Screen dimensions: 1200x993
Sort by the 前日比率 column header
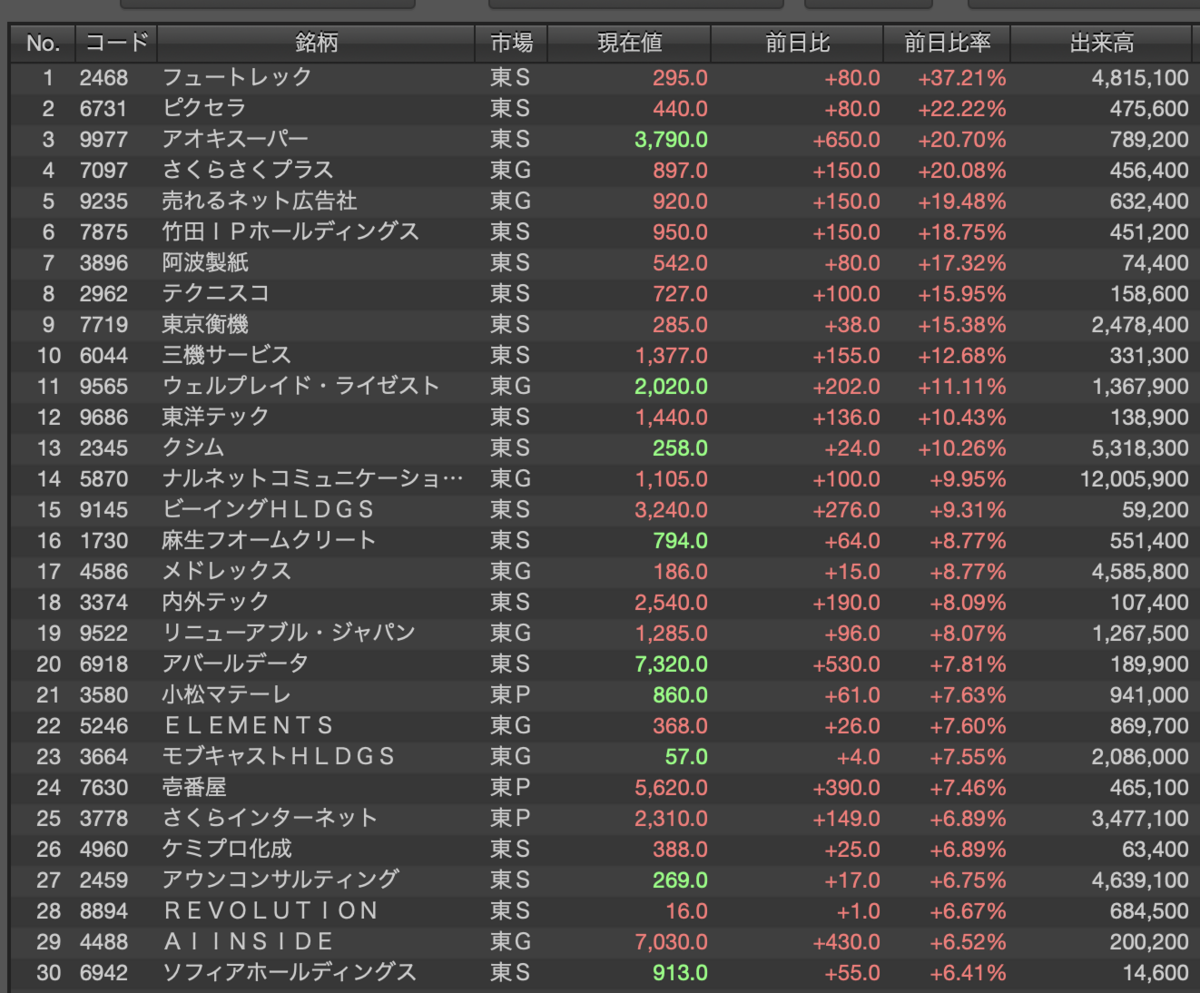946,44
